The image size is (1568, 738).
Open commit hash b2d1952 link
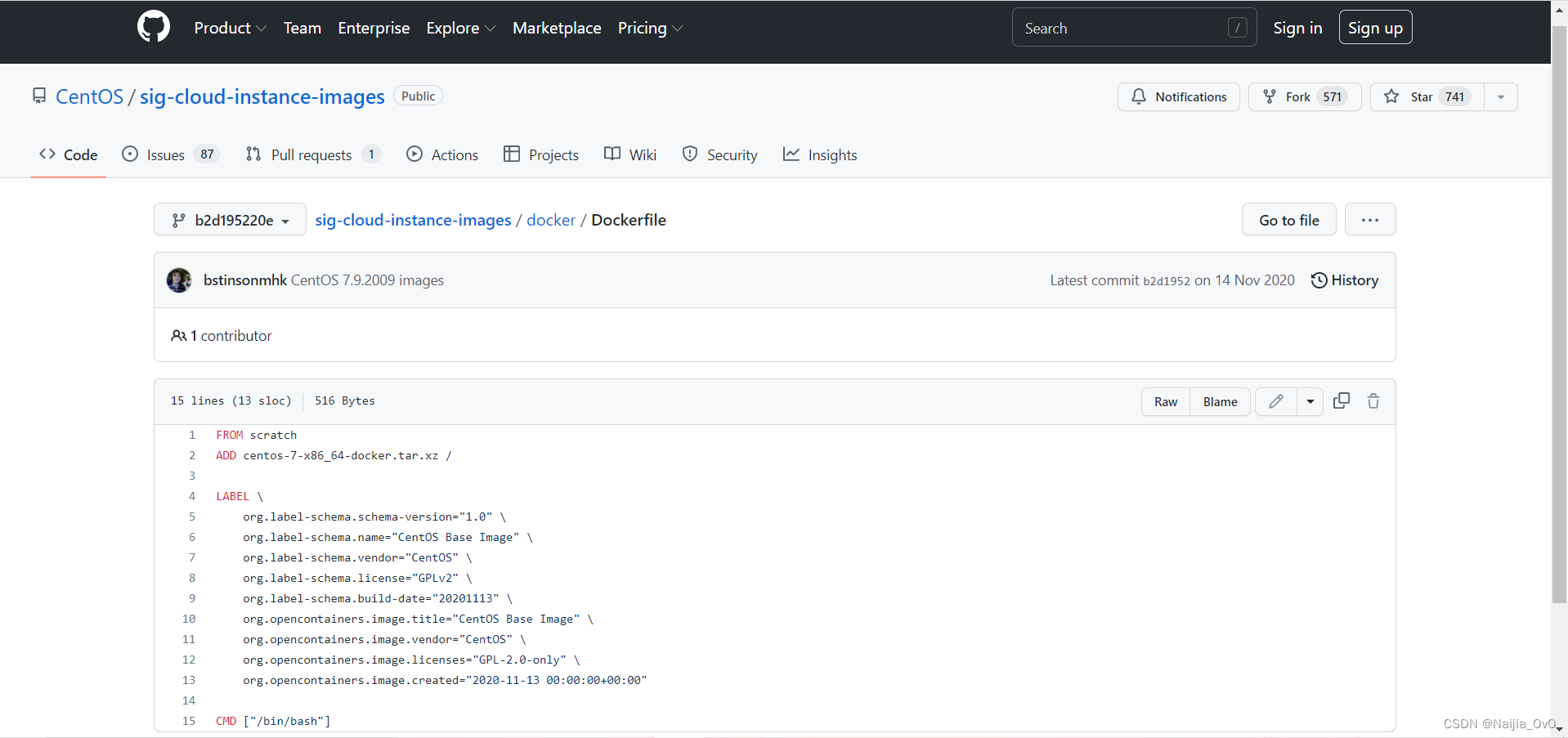click(x=1167, y=281)
